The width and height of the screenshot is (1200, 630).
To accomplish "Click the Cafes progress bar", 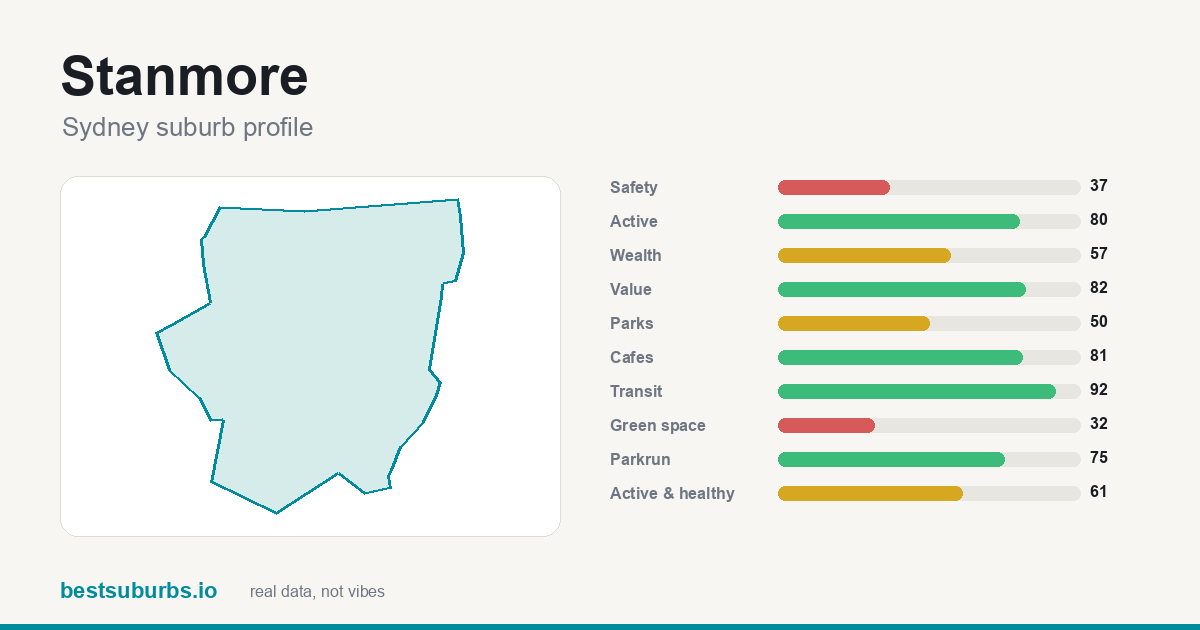I will 929,357.
